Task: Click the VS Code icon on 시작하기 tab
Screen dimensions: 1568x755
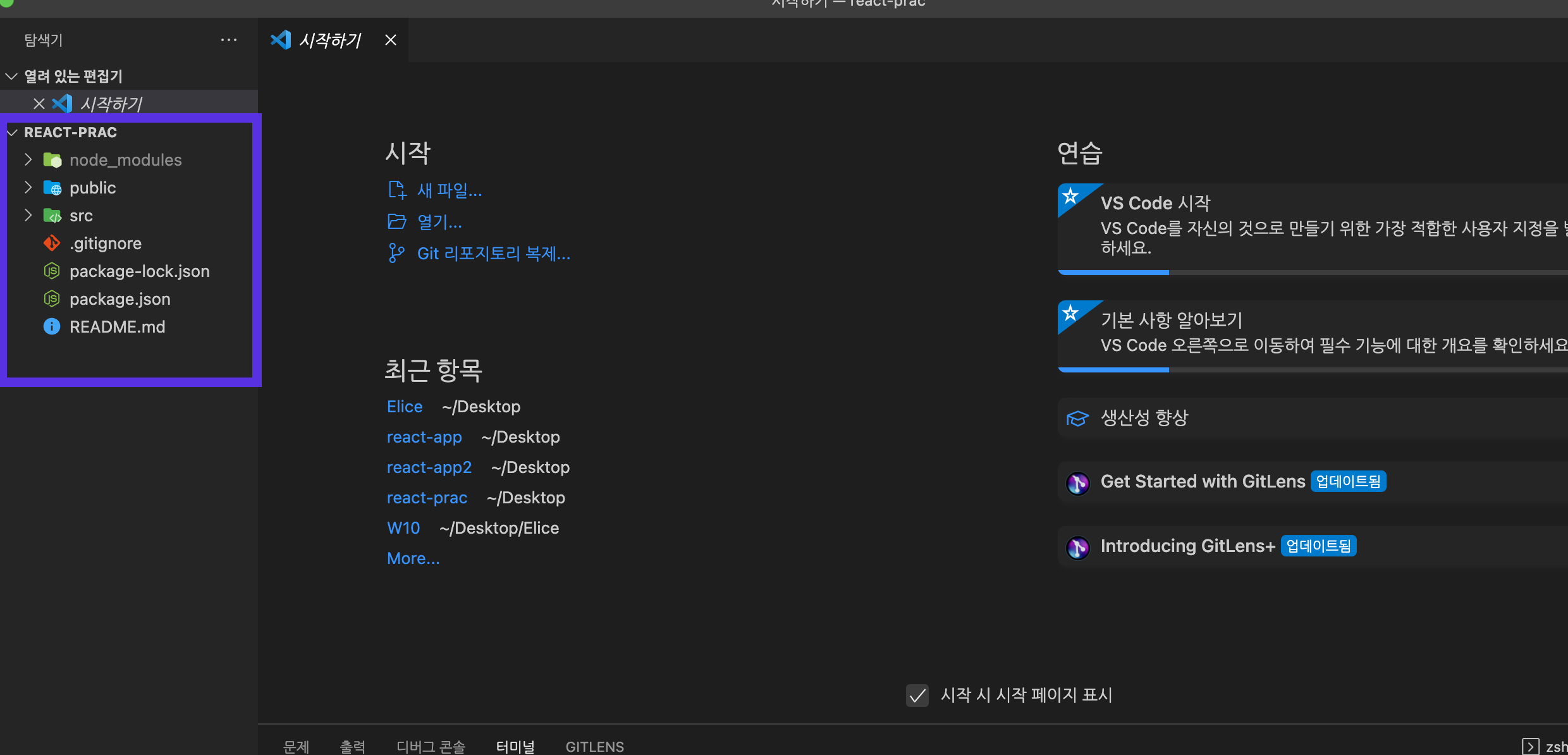Action: (281, 40)
